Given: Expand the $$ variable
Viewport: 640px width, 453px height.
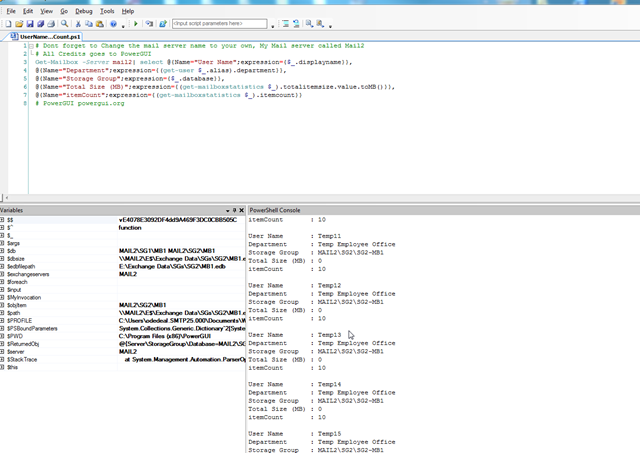Looking at the screenshot, I should [x=2, y=220].
